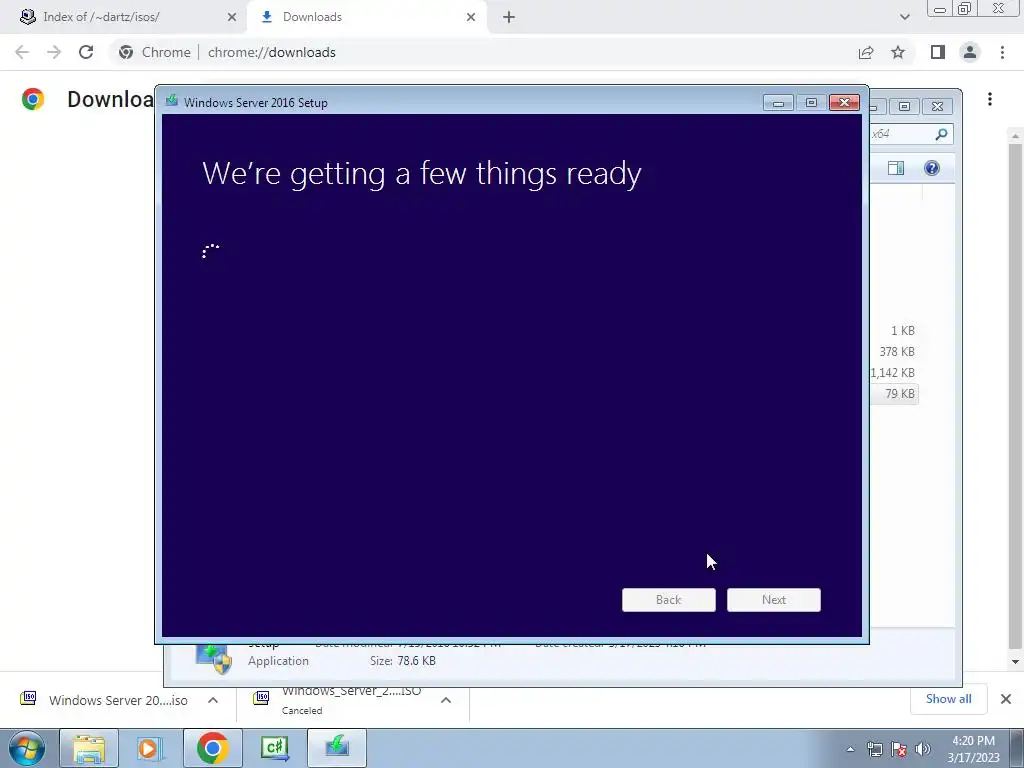Click Next in Windows Server 2016 Setup
This screenshot has width=1024, height=768.
(774, 600)
